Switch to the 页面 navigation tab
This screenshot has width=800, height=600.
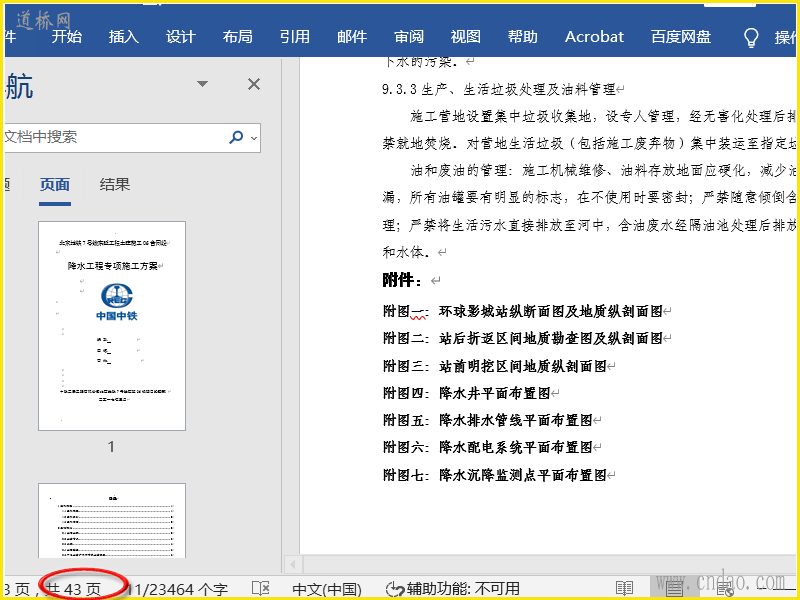pos(55,185)
